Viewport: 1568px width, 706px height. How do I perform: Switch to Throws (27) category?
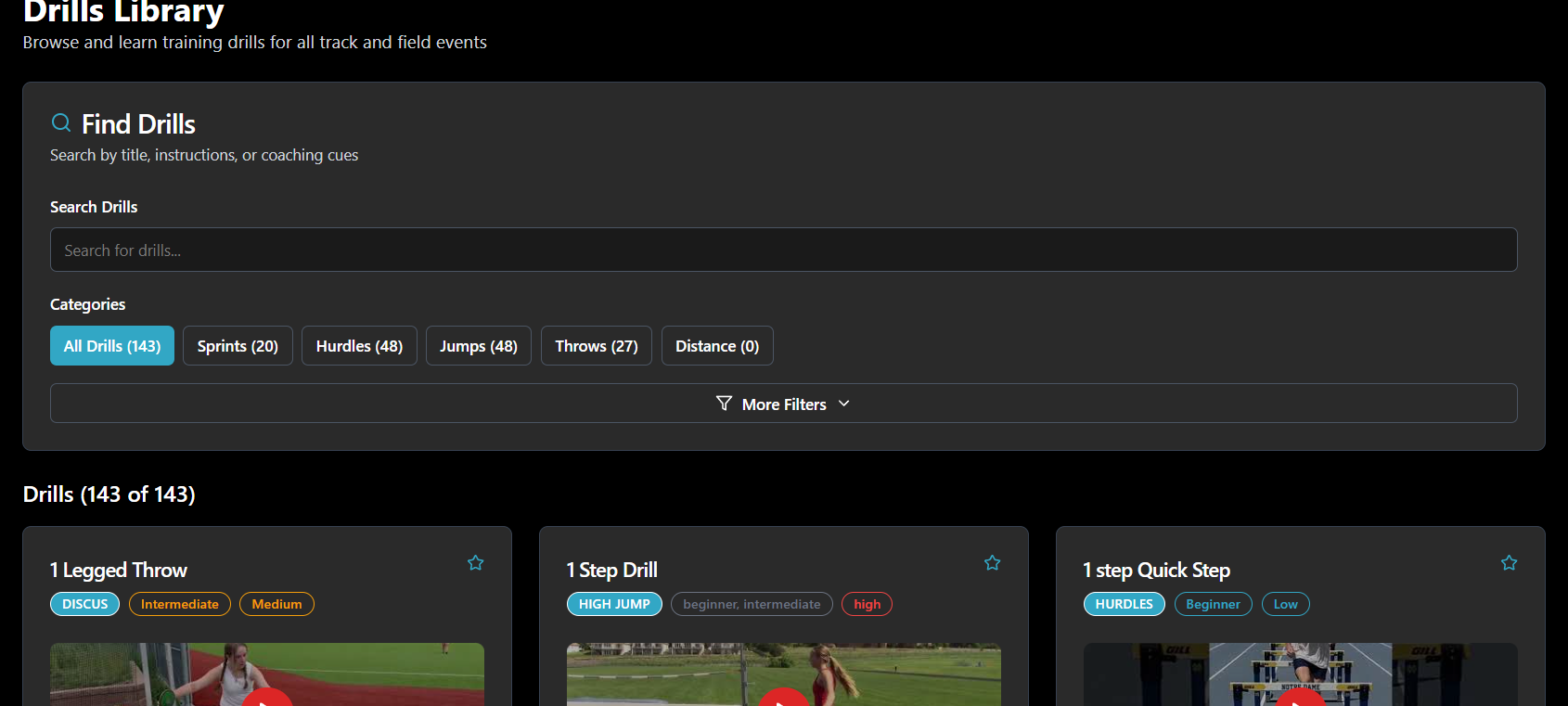[x=596, y=346]
